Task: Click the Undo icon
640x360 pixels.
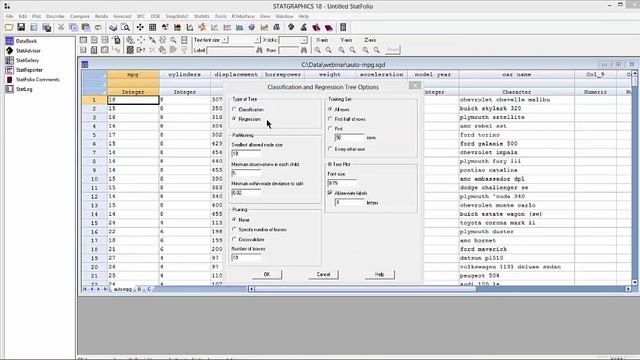Action: pos(98,27)
